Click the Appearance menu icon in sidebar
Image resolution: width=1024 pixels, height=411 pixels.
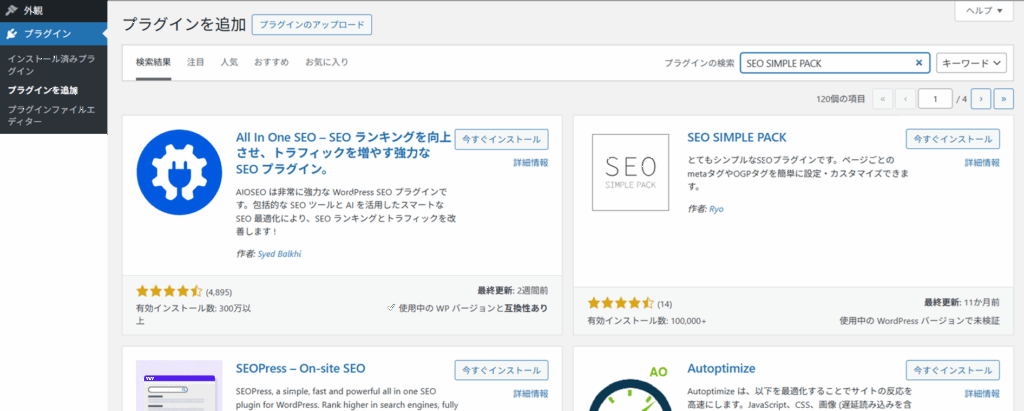point(11,9)
